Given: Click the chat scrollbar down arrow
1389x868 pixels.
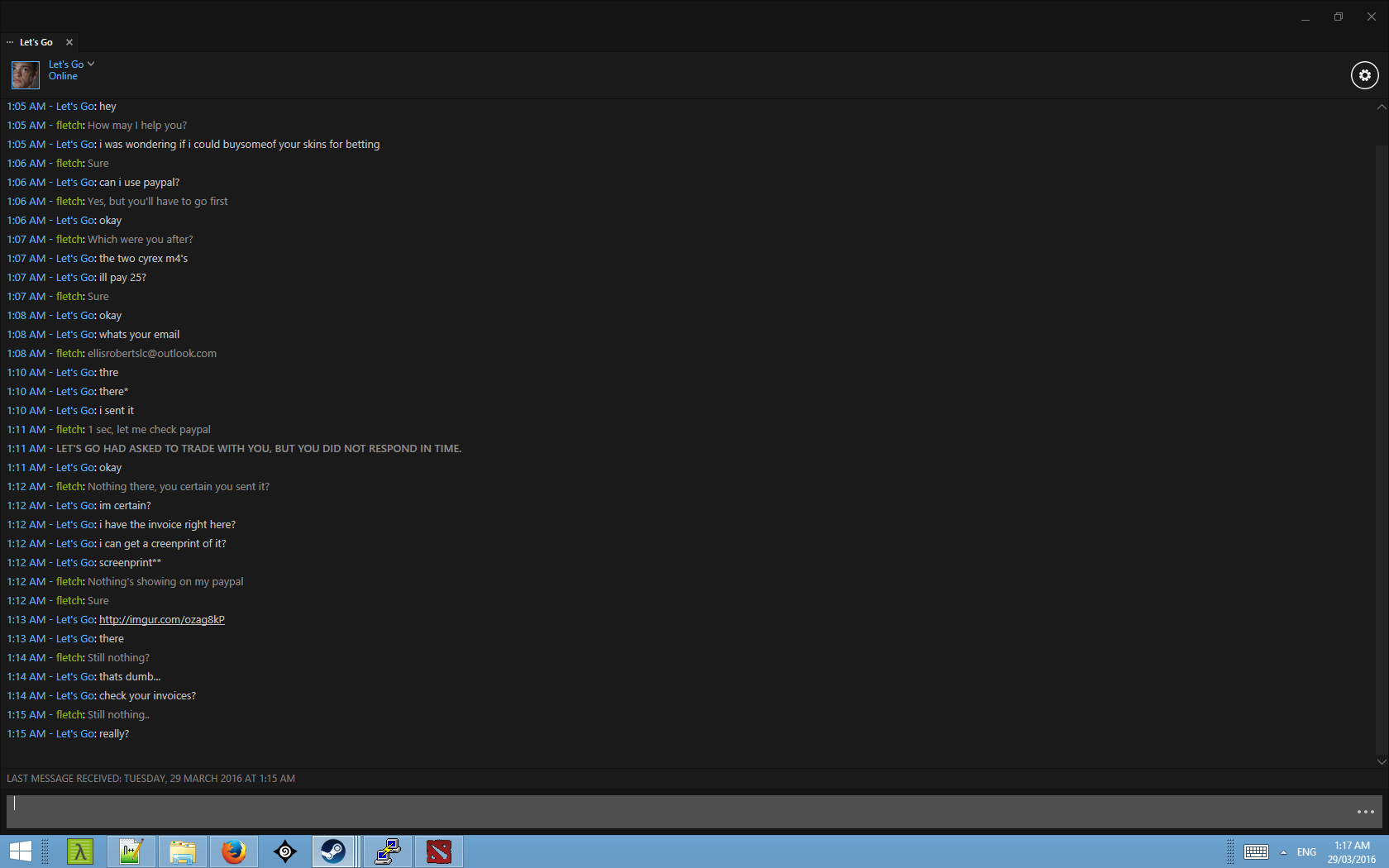Looking at the screenshot, I should point(1381,761).
